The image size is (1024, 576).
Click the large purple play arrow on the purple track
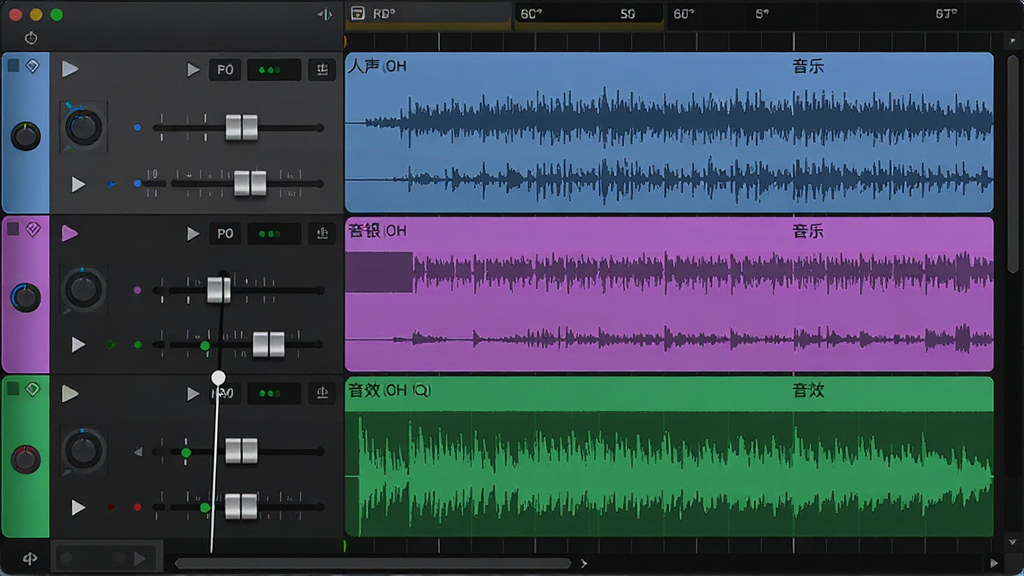[x=70, y=233]
